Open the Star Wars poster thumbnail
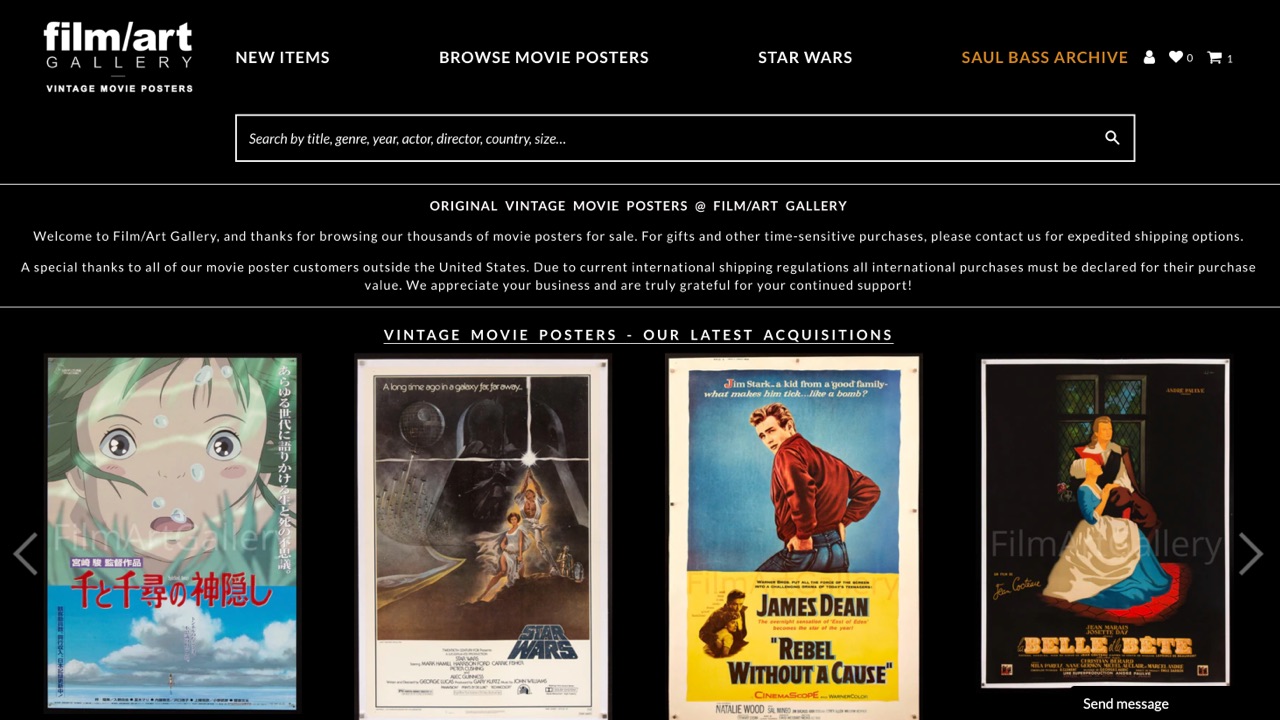Screen dimensions: 1280x720 point(483,538)
